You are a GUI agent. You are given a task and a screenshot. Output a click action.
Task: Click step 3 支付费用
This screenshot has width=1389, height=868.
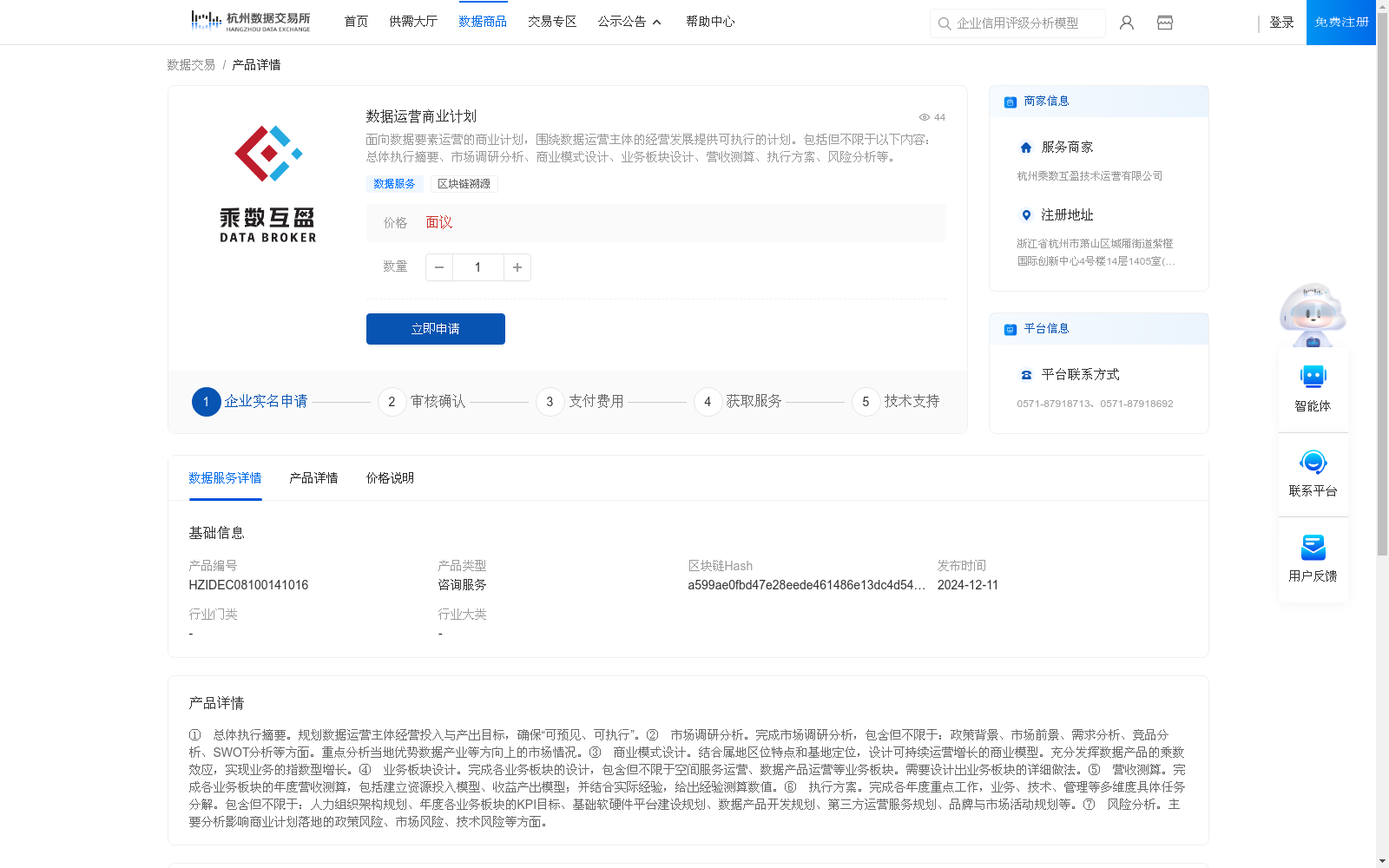[580, 402]
